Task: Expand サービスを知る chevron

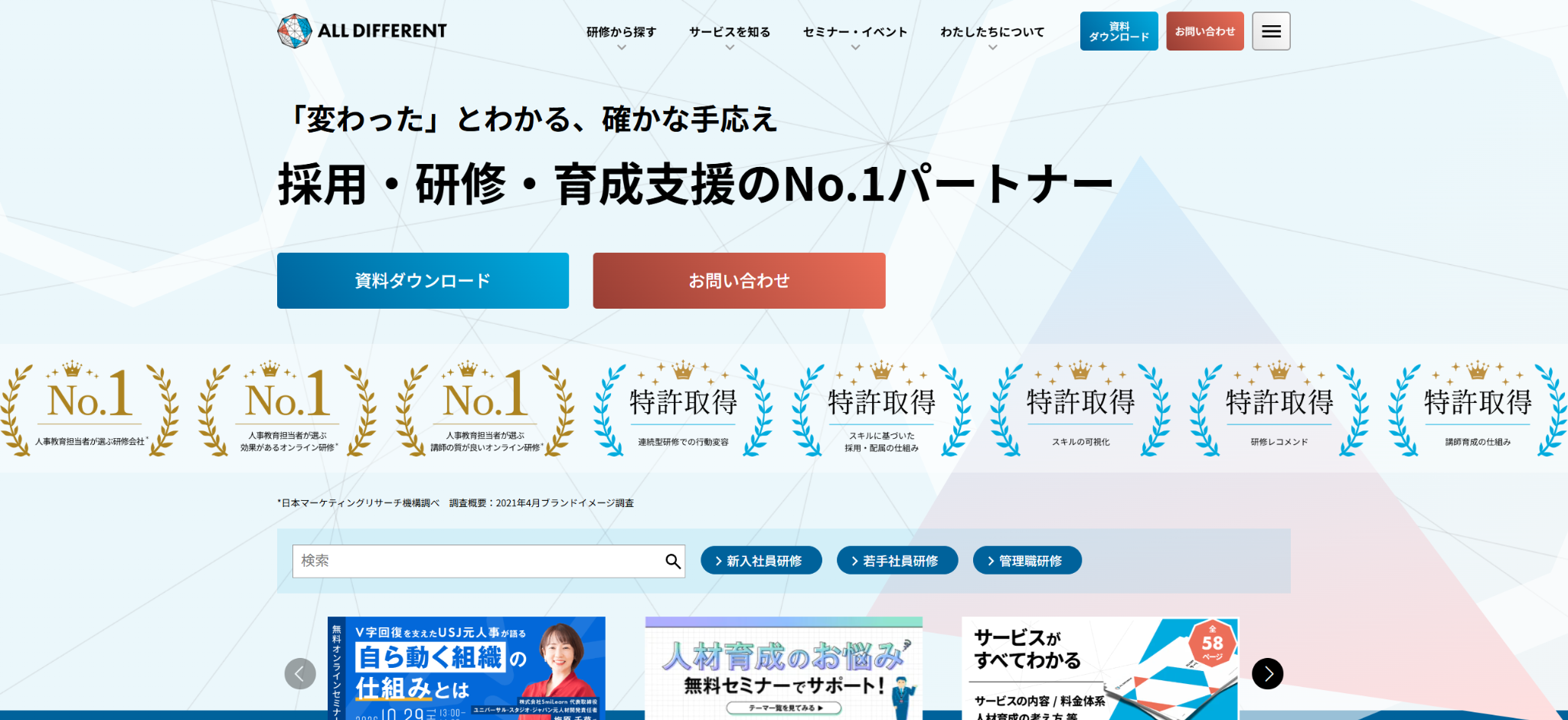Action: tap(730, 47)
